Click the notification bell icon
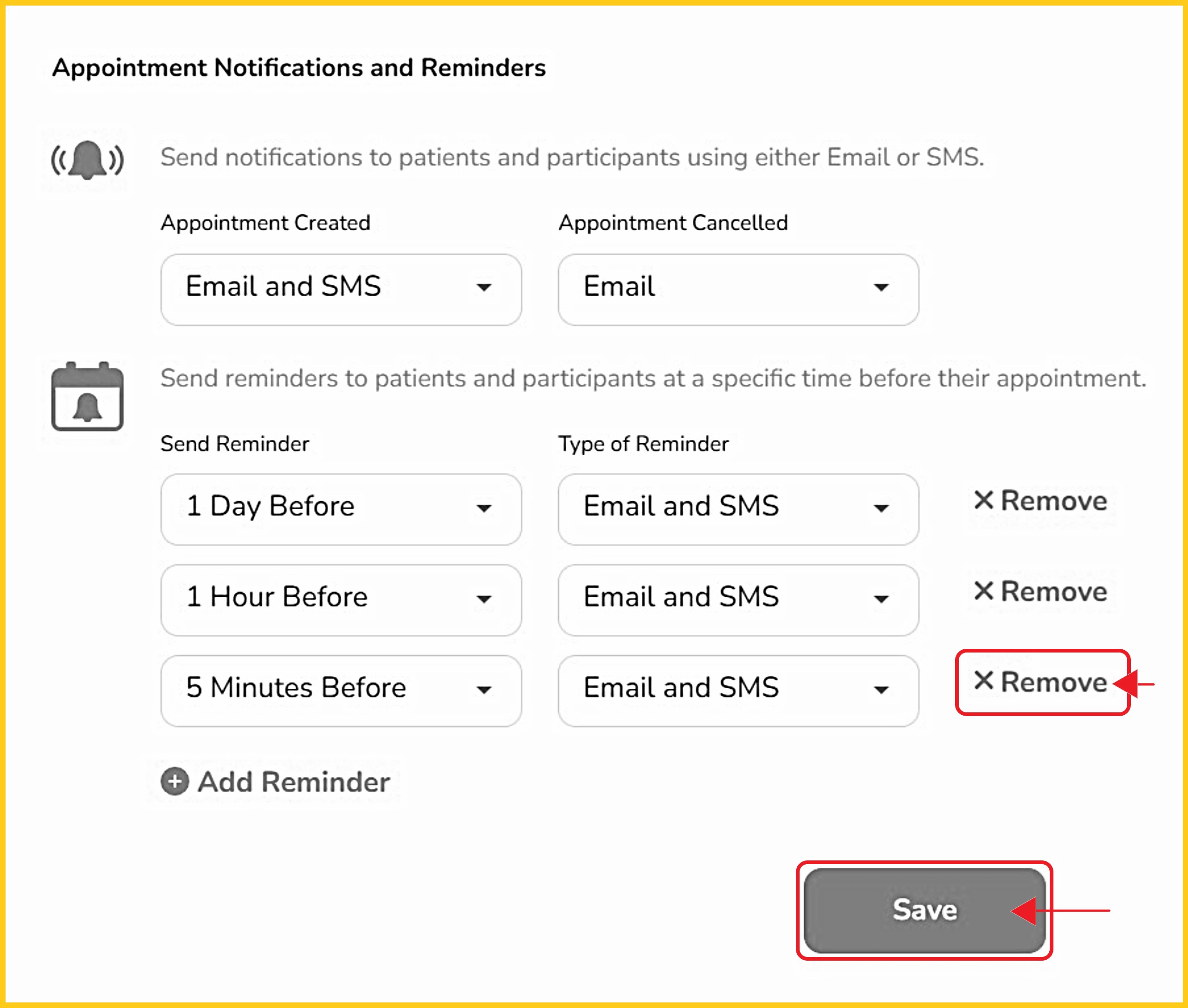The image size is (1188, 1008). pyautogui.click(x=87, y=160)
